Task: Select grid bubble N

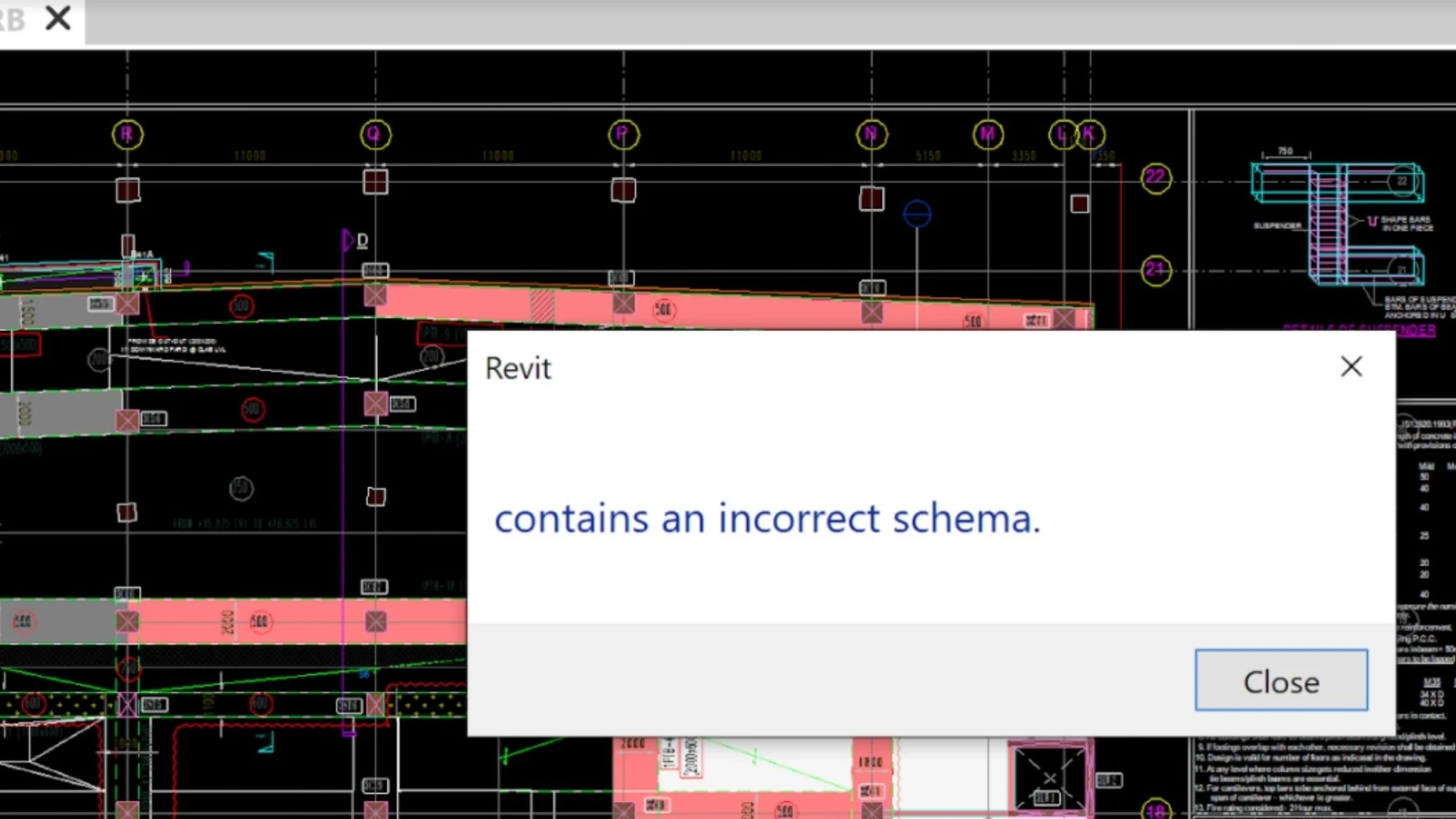Action: point(872,134)
